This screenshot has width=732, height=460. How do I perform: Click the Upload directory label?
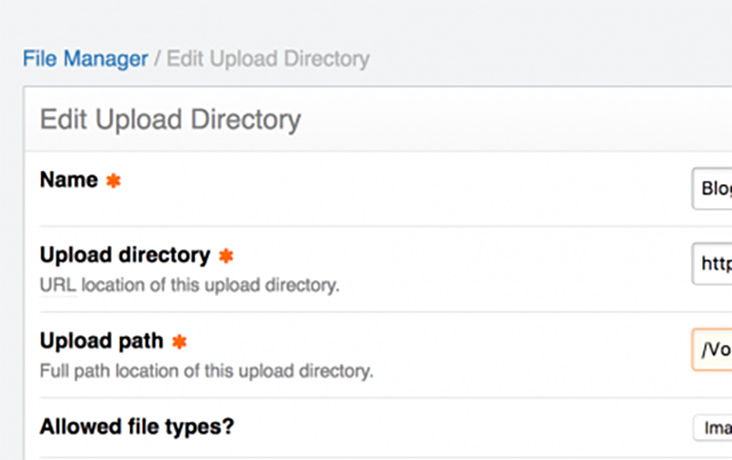[x=125, y=256]
